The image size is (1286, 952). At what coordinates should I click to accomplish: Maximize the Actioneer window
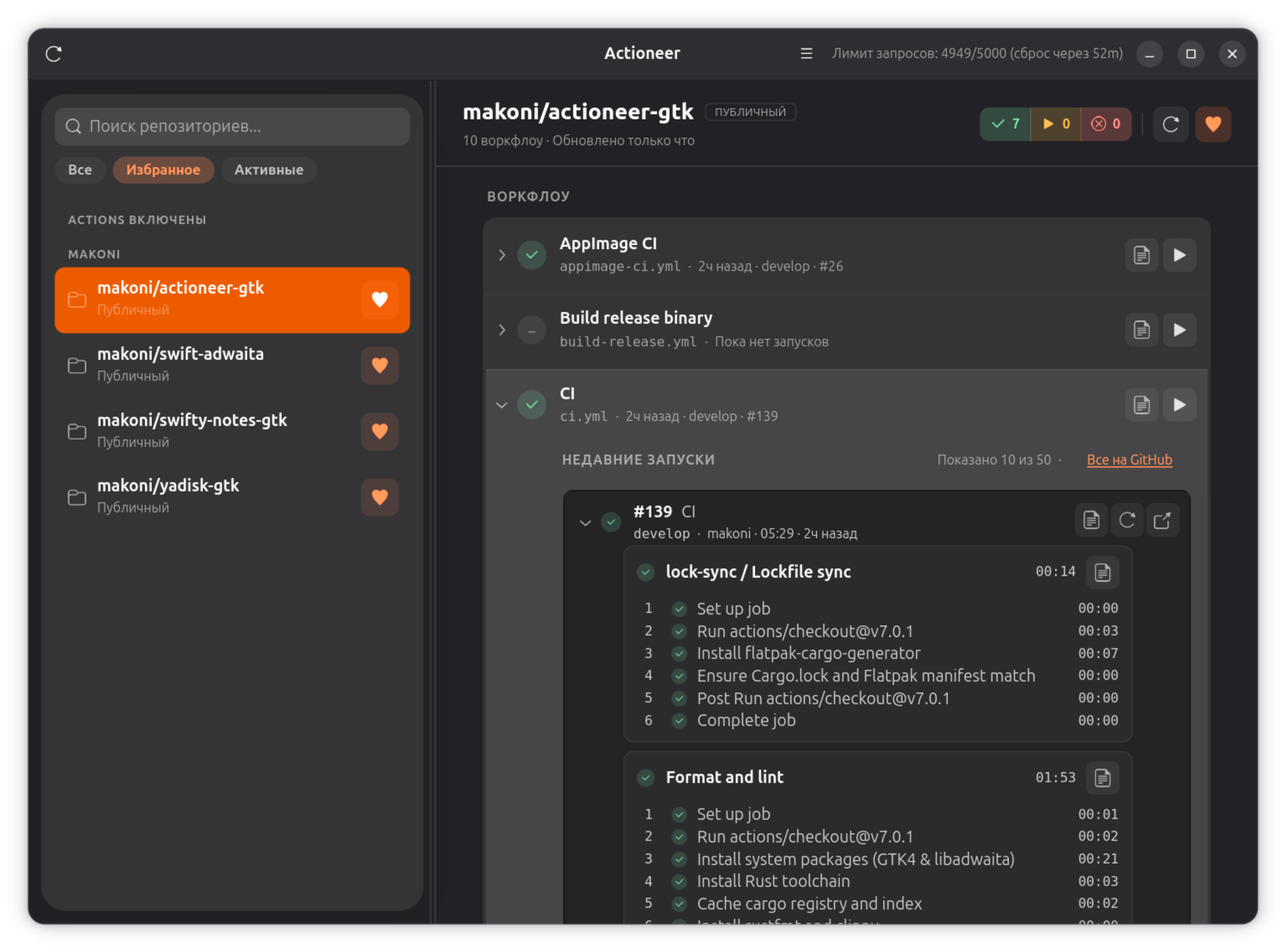[x=1191, y=54]
